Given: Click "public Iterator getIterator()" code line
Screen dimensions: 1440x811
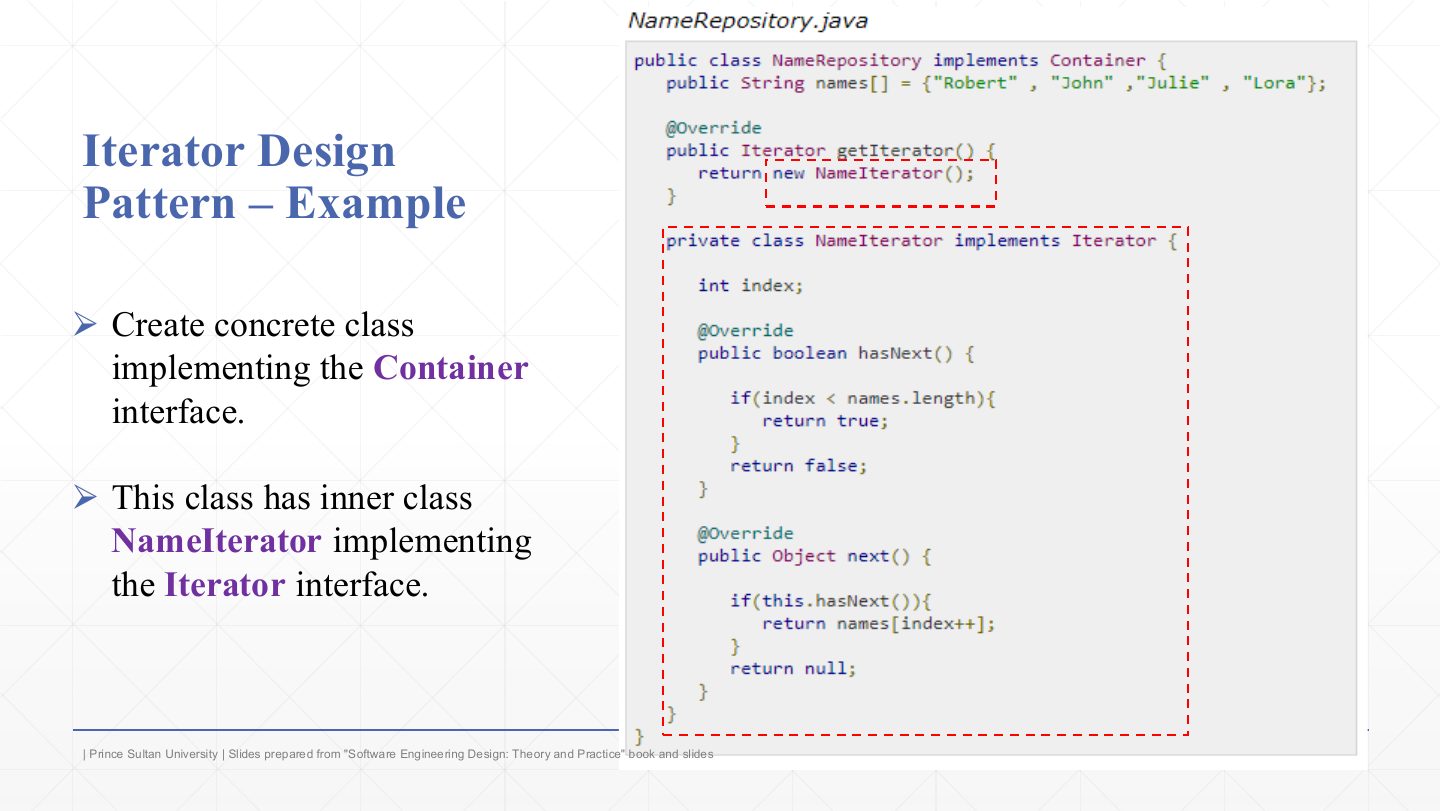Looking at the screenshot, I should [831, 151].
